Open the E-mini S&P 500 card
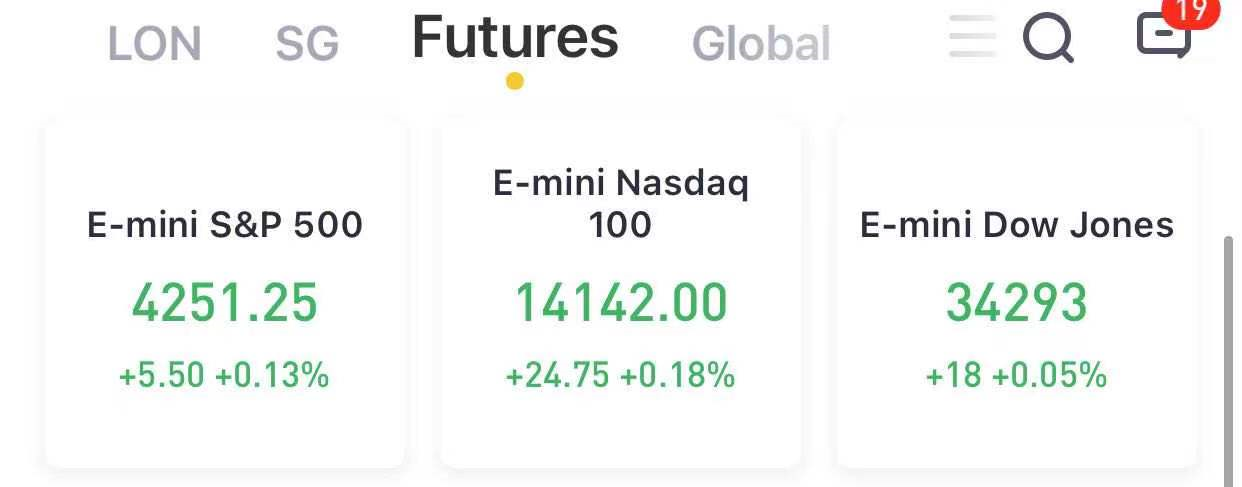The image size is (1242, 487). (225, 292)
